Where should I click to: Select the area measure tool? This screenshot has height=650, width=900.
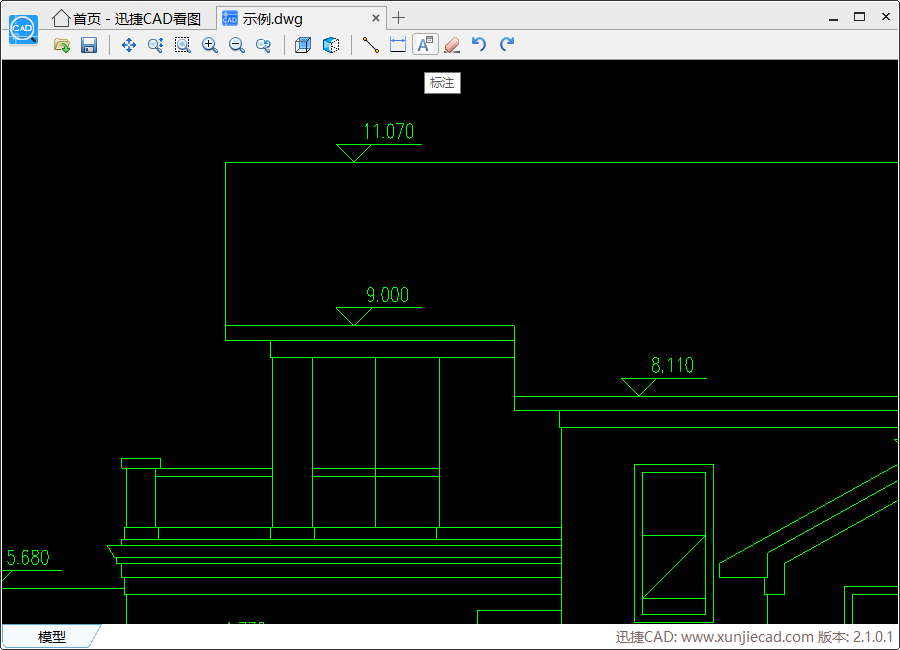click(x=398, y=45)
